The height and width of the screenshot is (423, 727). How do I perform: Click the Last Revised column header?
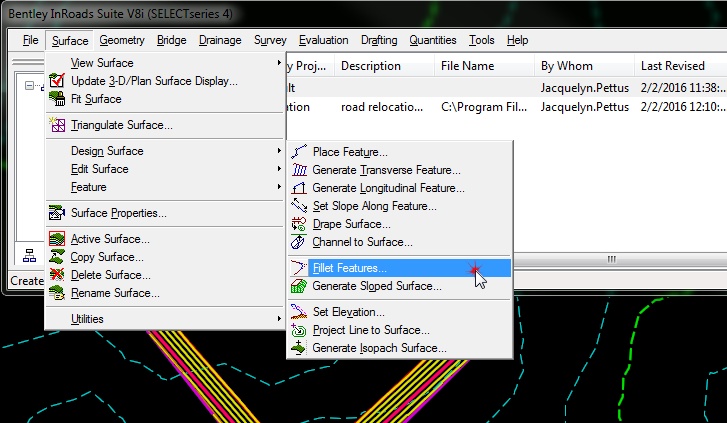(681, 66)
